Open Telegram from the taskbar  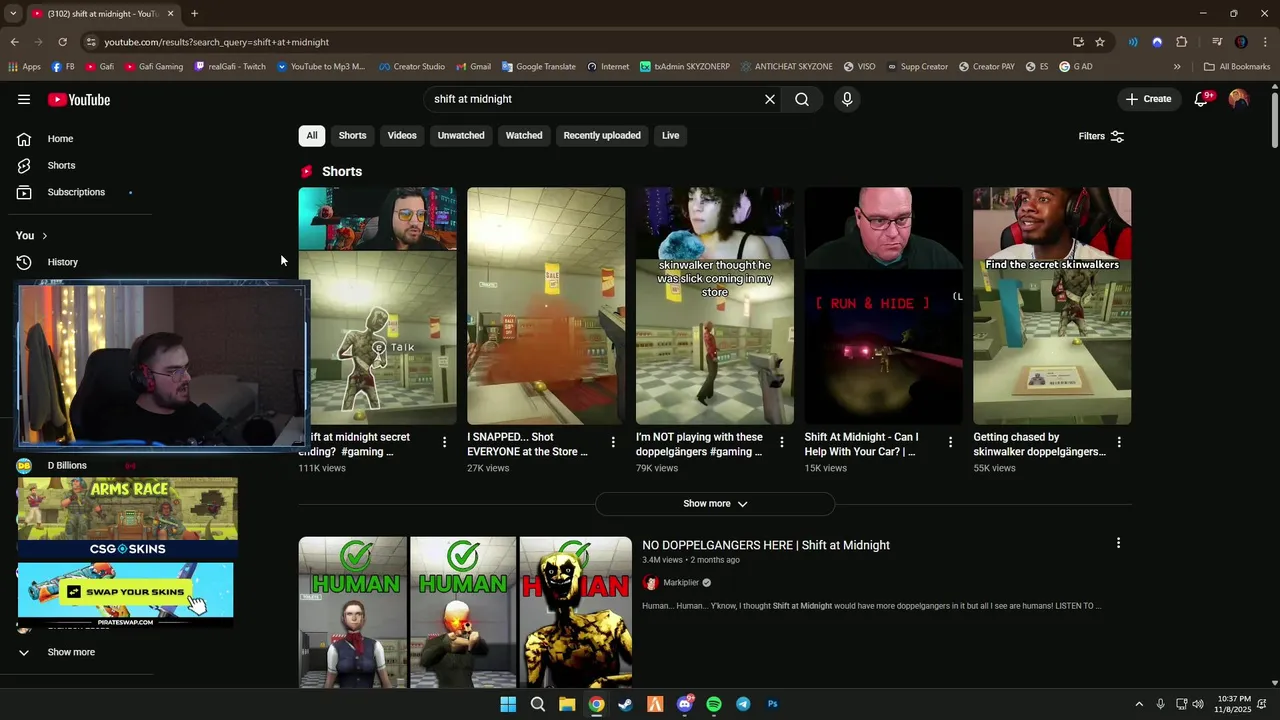pyautogui.click(x=743, y=704)
